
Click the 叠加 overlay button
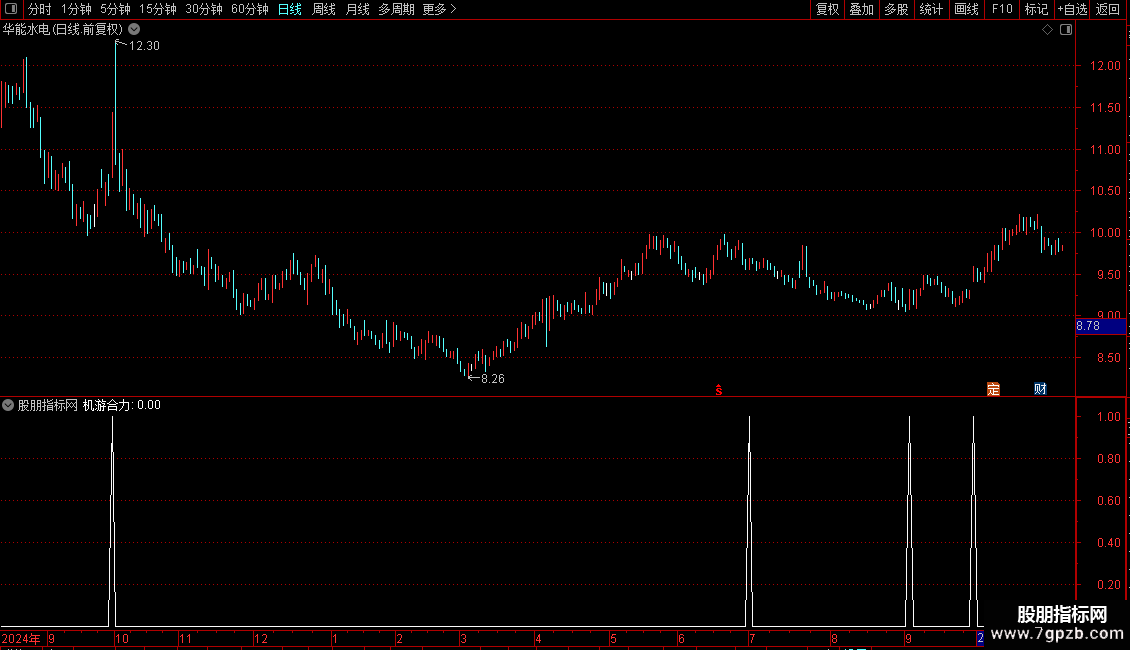pyautogui.click(x=861, y=9)
